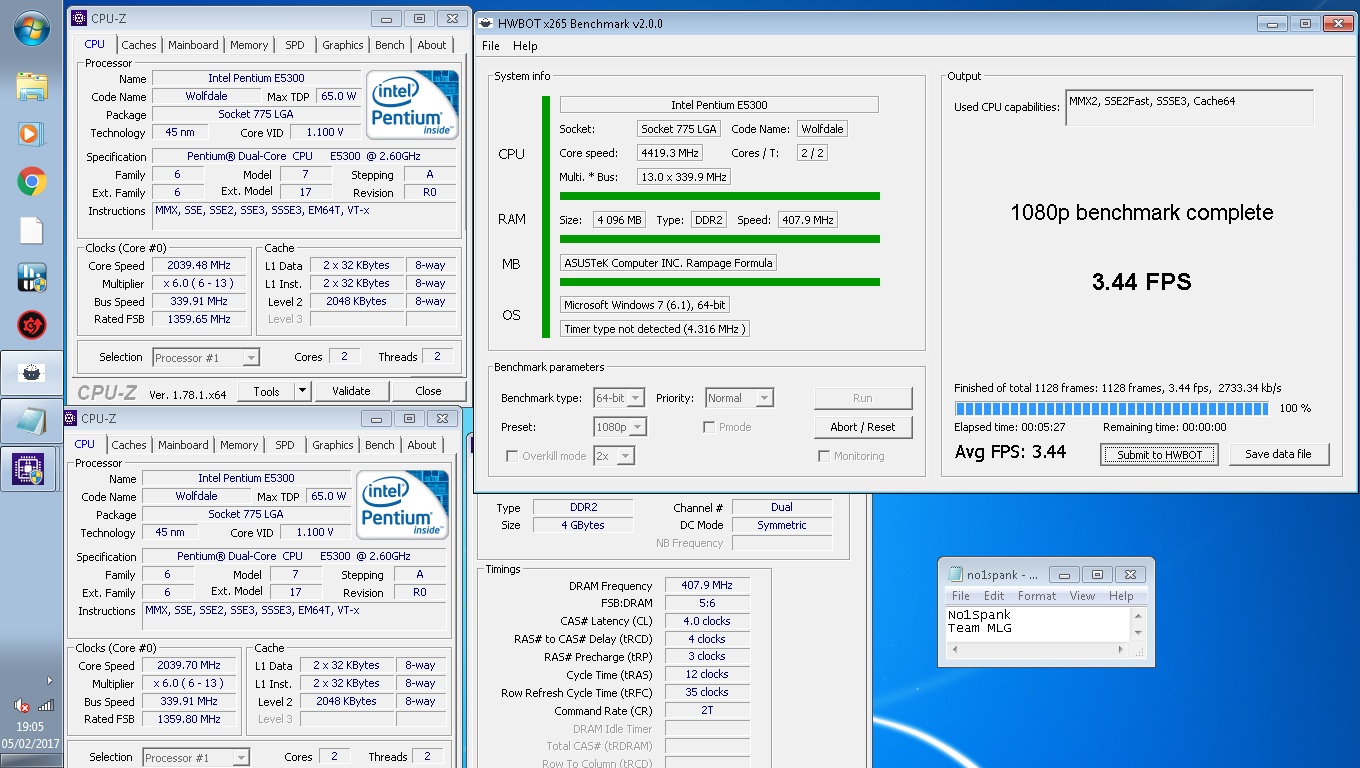Click the muted volume tray icon
The height and width of the screenshot is (768, 1360).
[22, 706]
